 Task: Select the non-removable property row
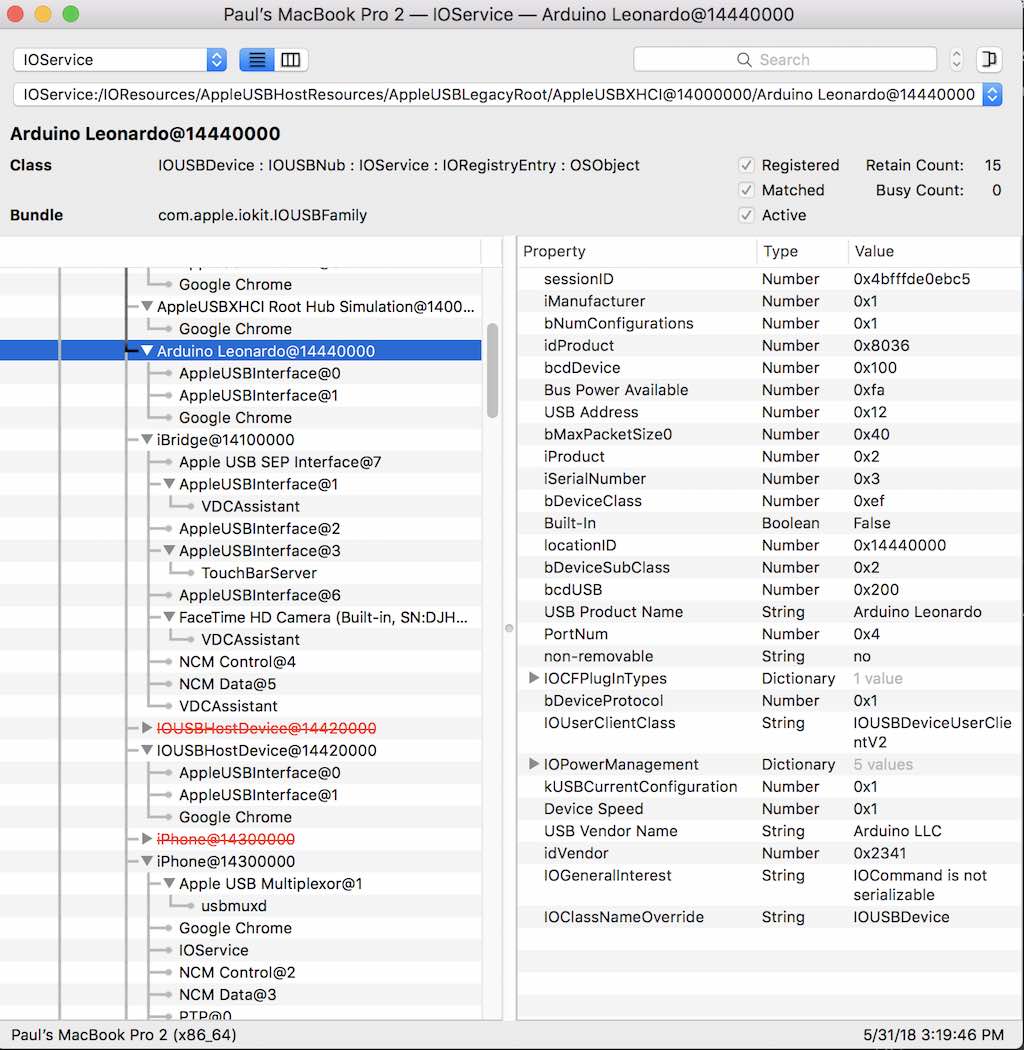pyautogui.click(x=769, y=656)
